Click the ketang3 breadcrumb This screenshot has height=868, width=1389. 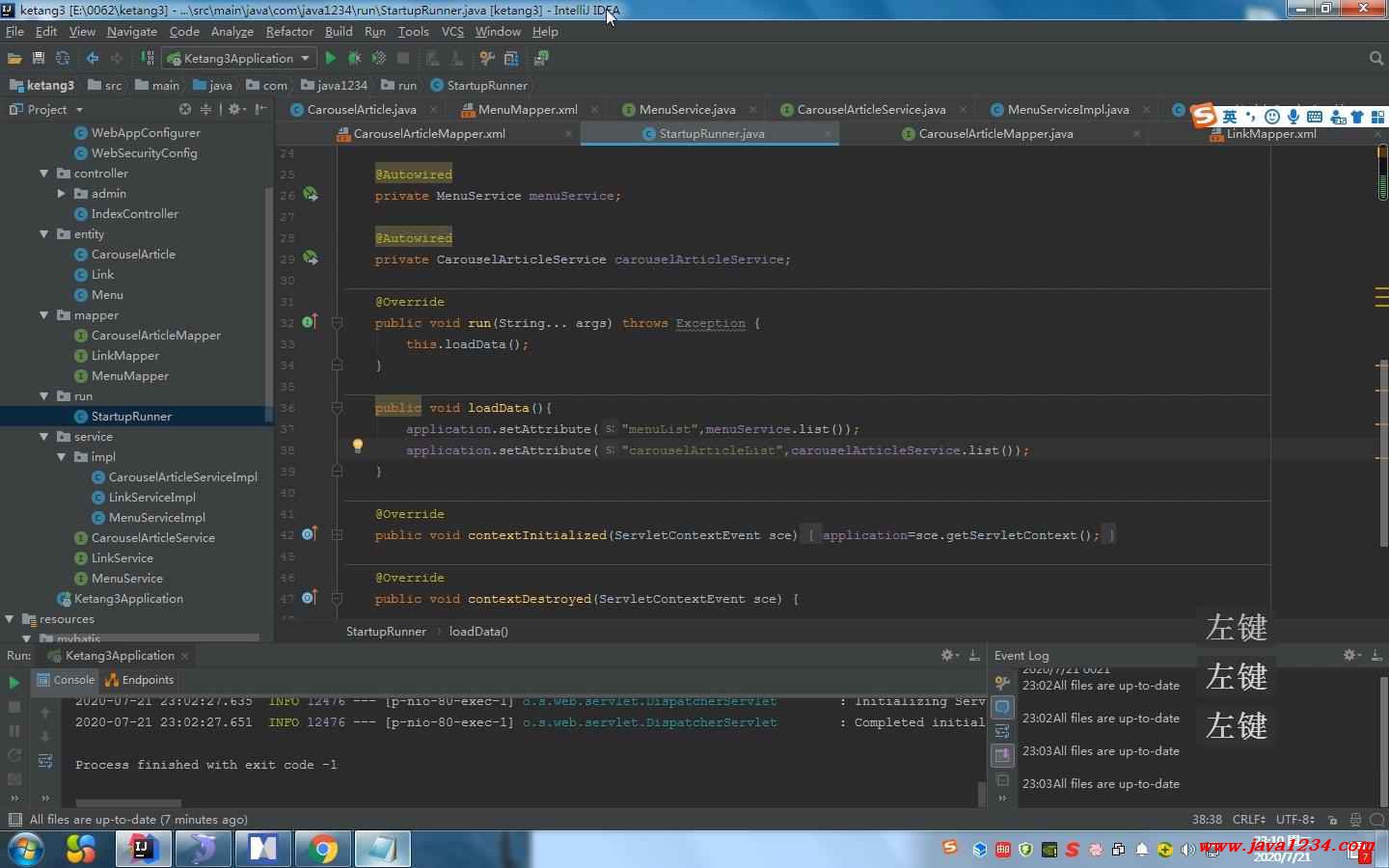coord(41,85)
